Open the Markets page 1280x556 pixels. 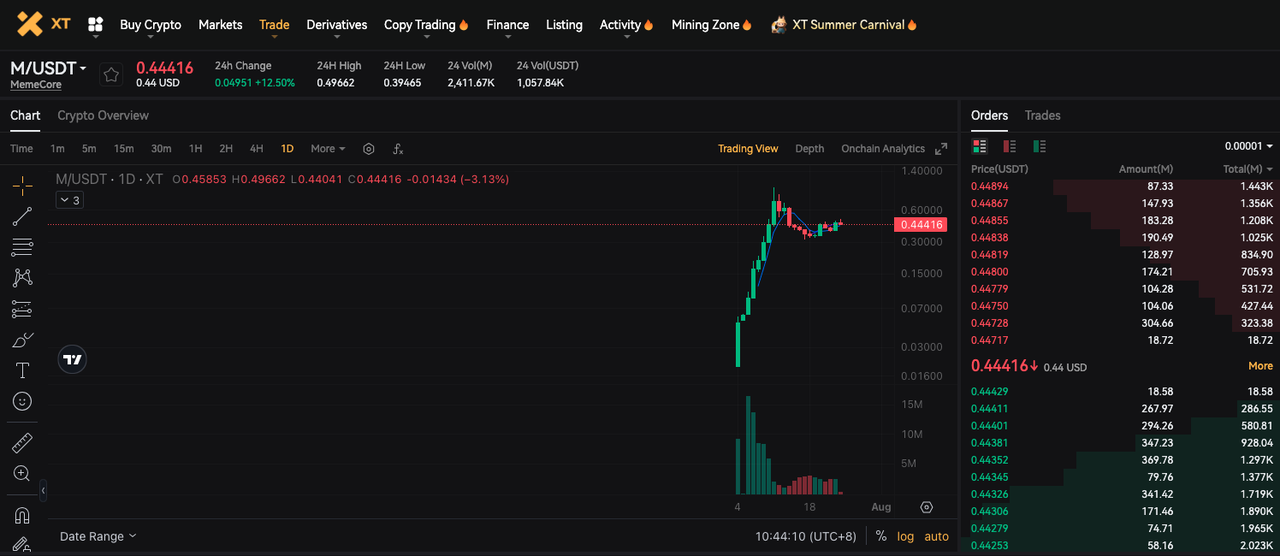pos(220,25)
